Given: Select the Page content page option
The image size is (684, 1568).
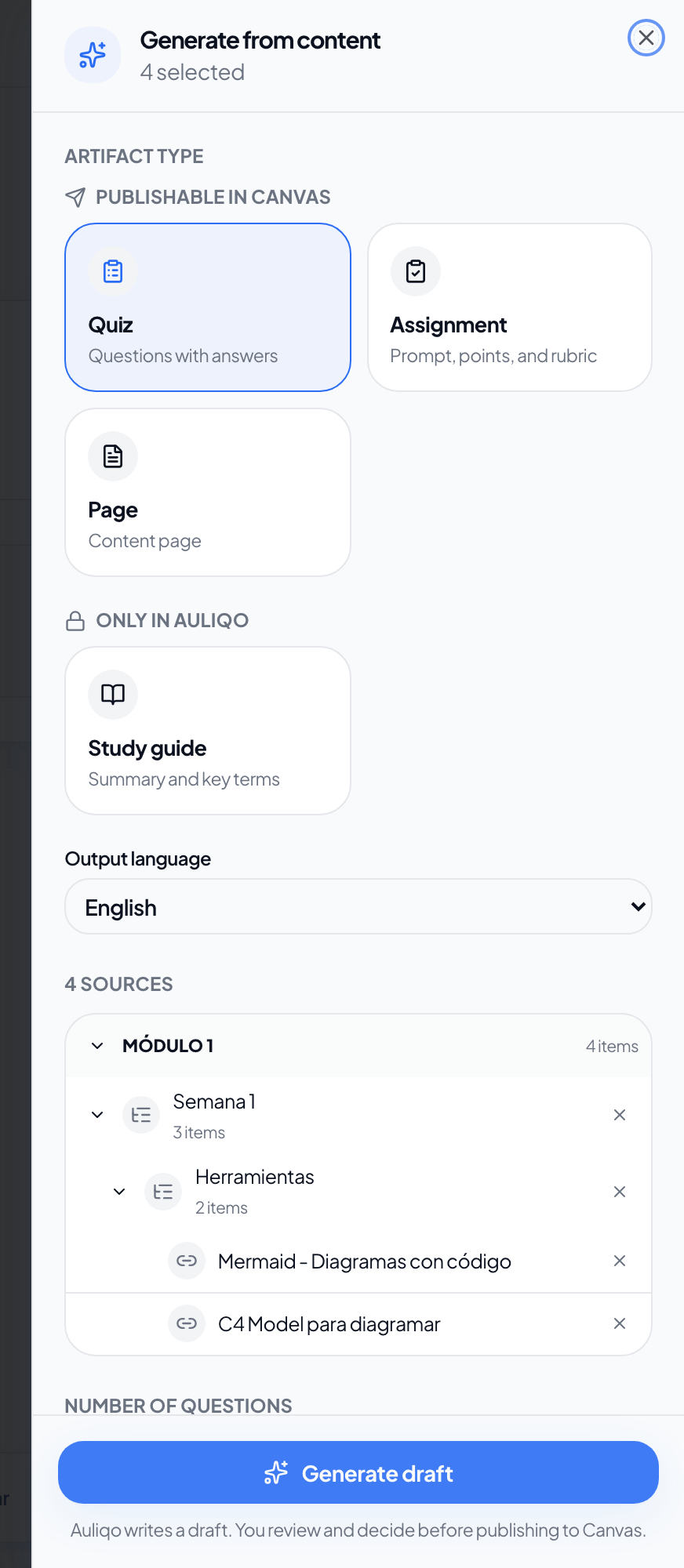Looking at the screenshot, I should tap(208, 492).
